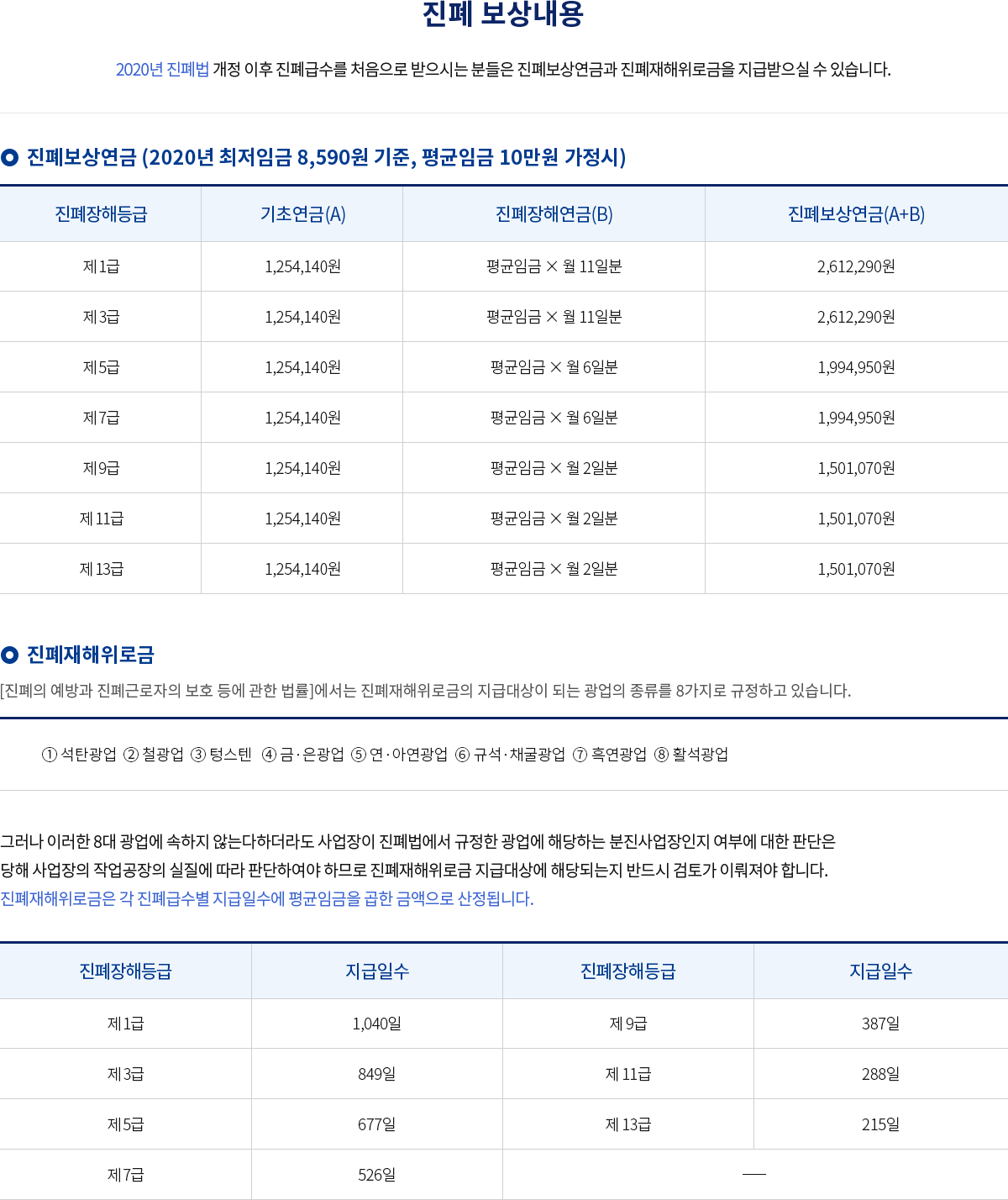Click the line starting "그러나 이러한 8대 광업에"

pos(417,841)
